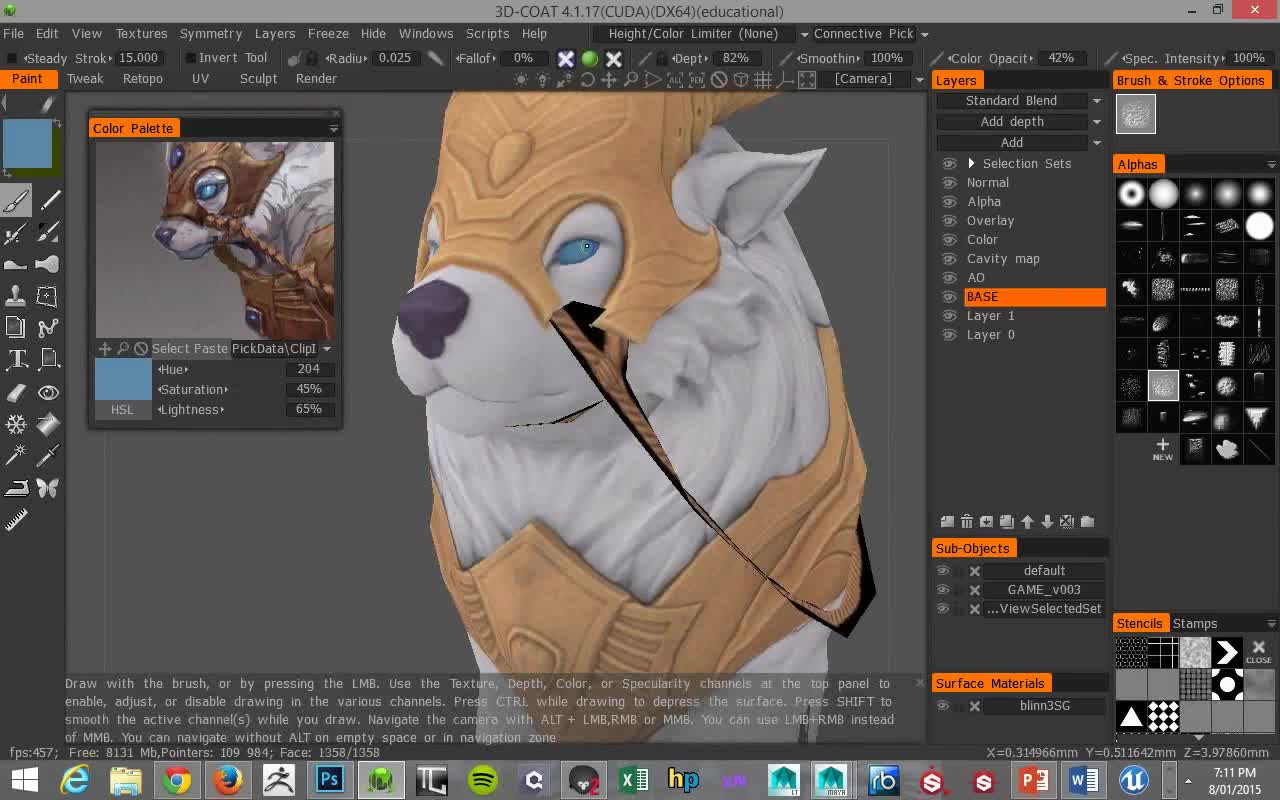The height and width of the screenshot is (800, 1280).
Task: Add a new alpha with NEW button
Action: pyautogui.click(x=1162, y=449)
